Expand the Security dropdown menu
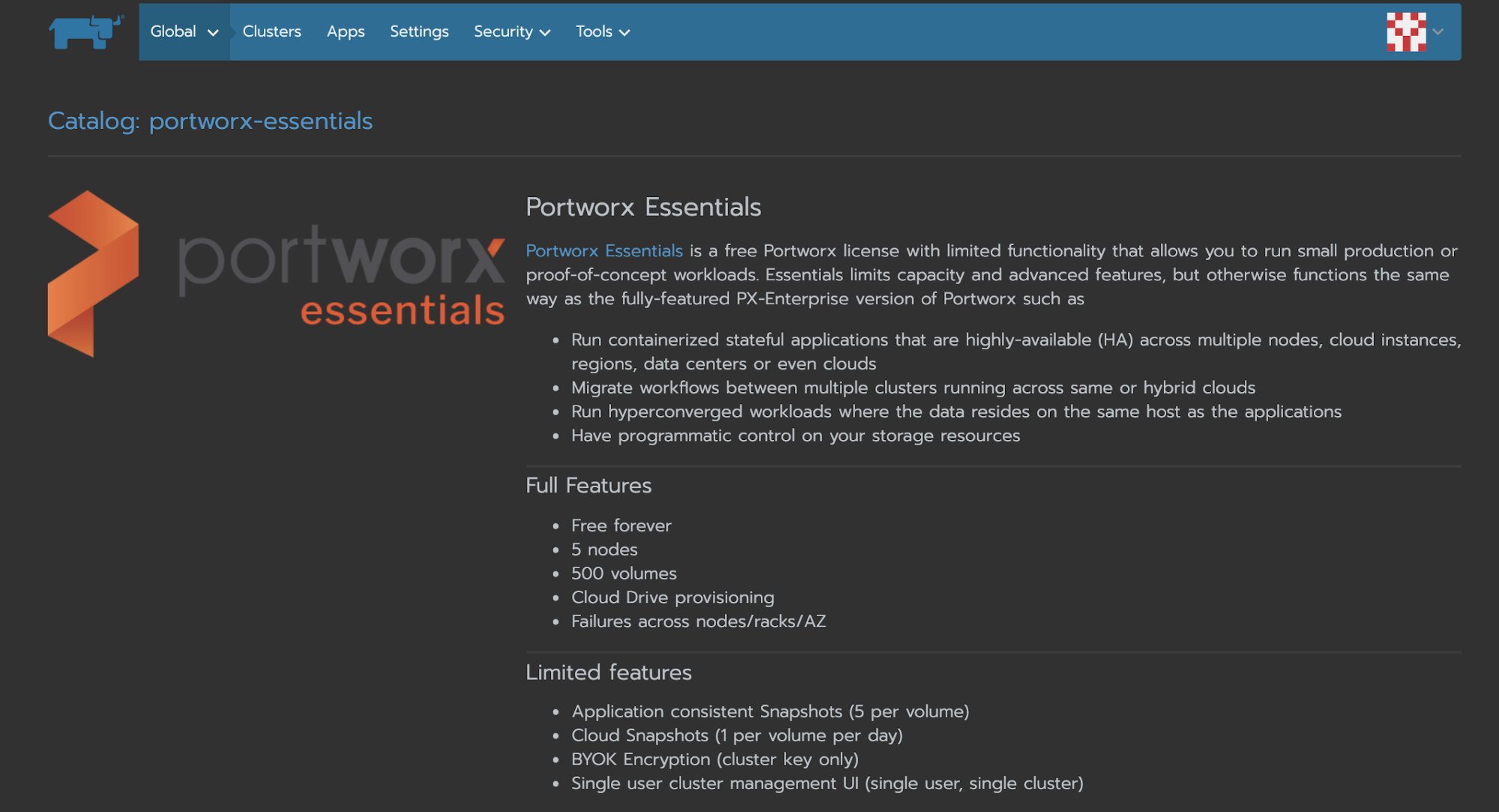This screenshot has height=812, width=1499. pyautogui.click(x=512, y=31)
